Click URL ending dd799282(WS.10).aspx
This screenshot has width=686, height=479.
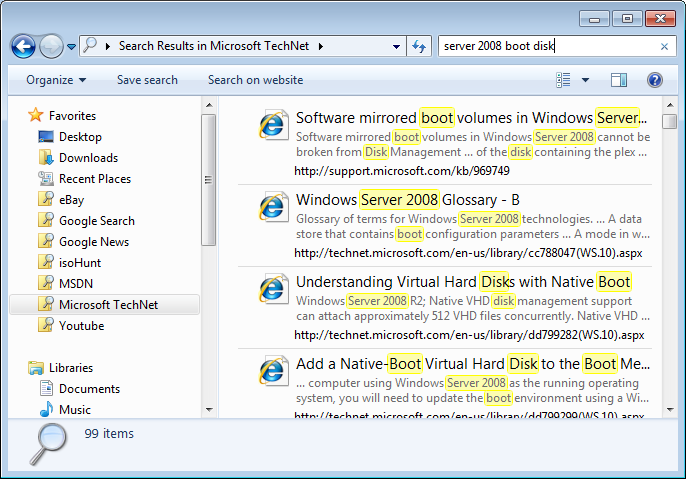pyautogui.click(x=469, y=335)
